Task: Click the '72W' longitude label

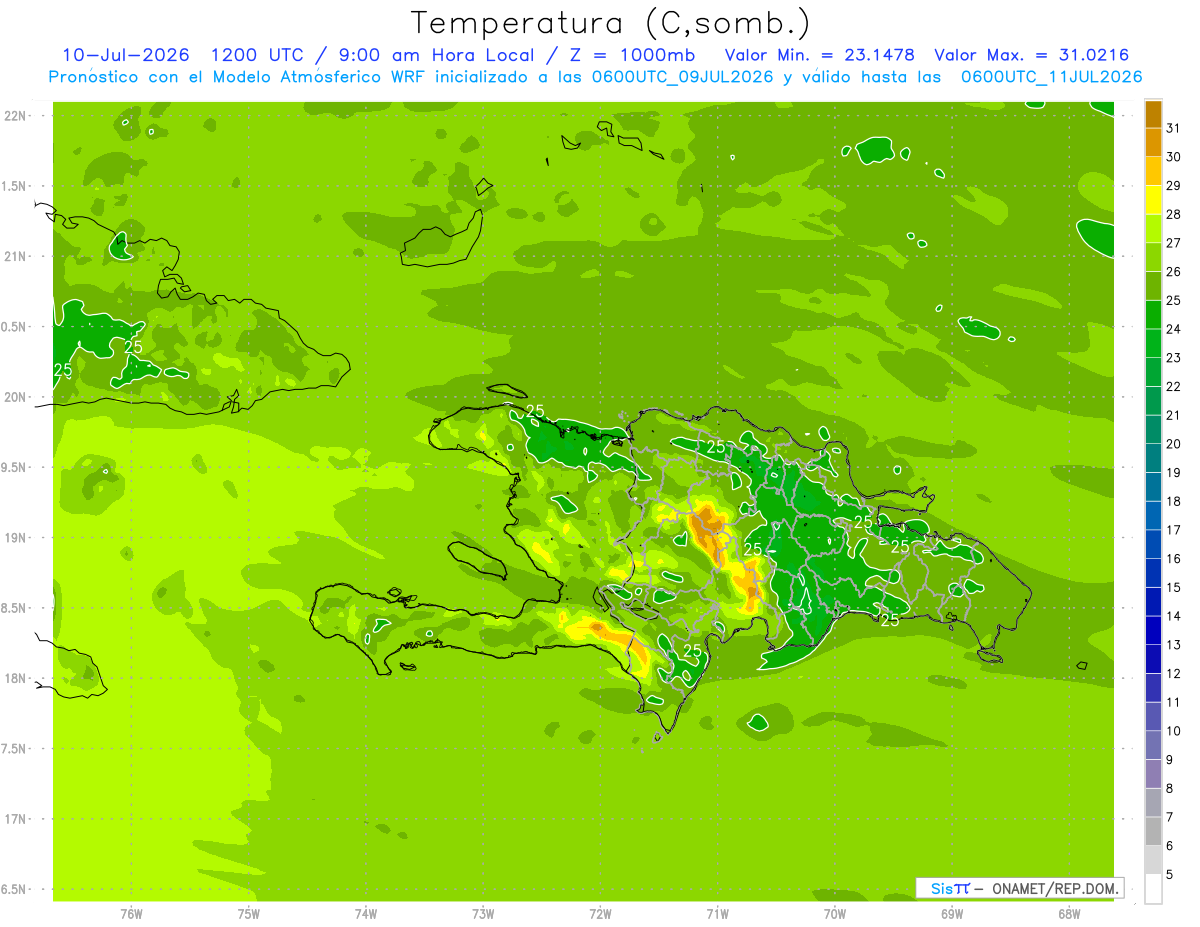Action: click(x=600, y=913)
